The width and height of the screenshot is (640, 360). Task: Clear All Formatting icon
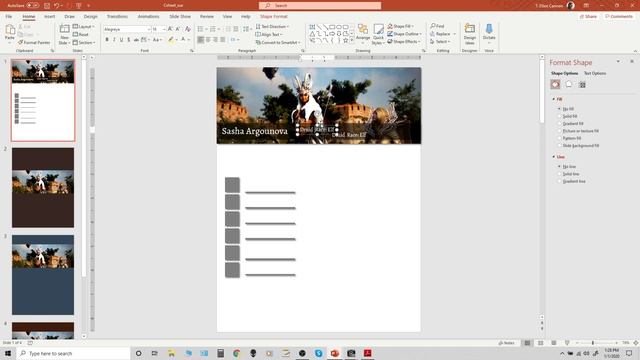coord(187,29)
